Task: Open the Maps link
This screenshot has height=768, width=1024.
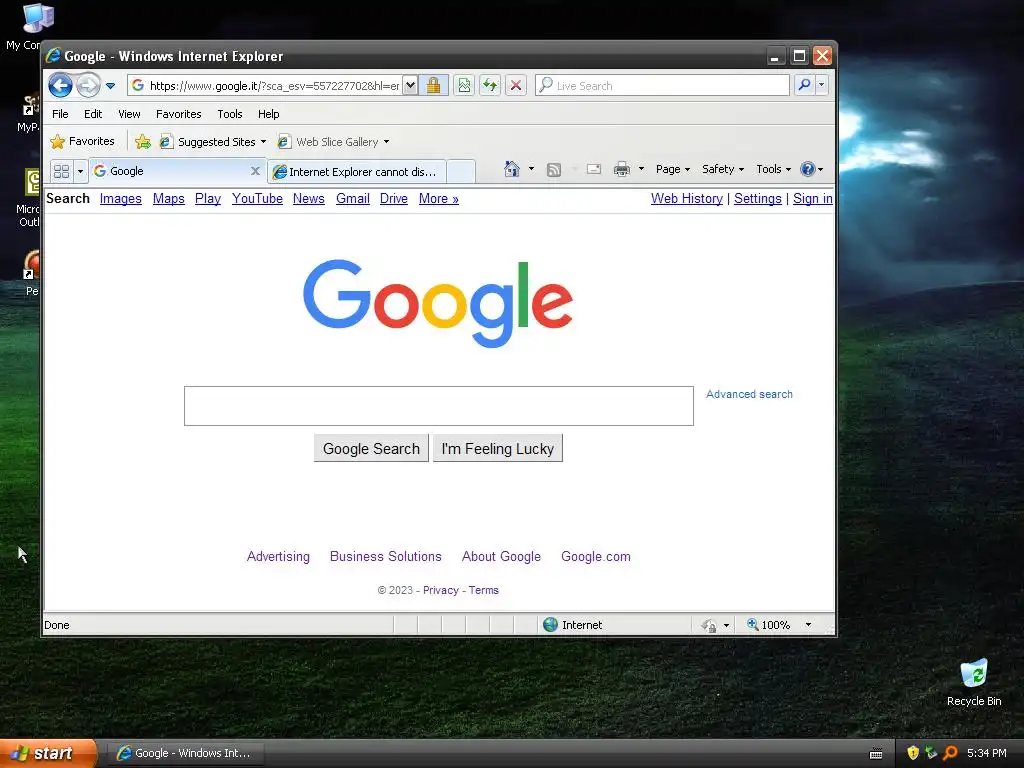Action: (168, 199)
